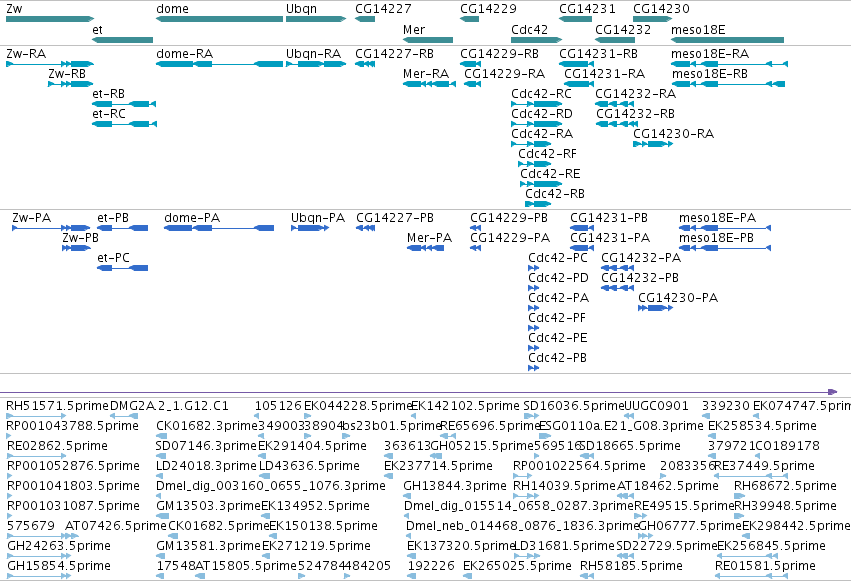
Task: Select the dome-PA protein feature
Action: click(x=219, y=228)
